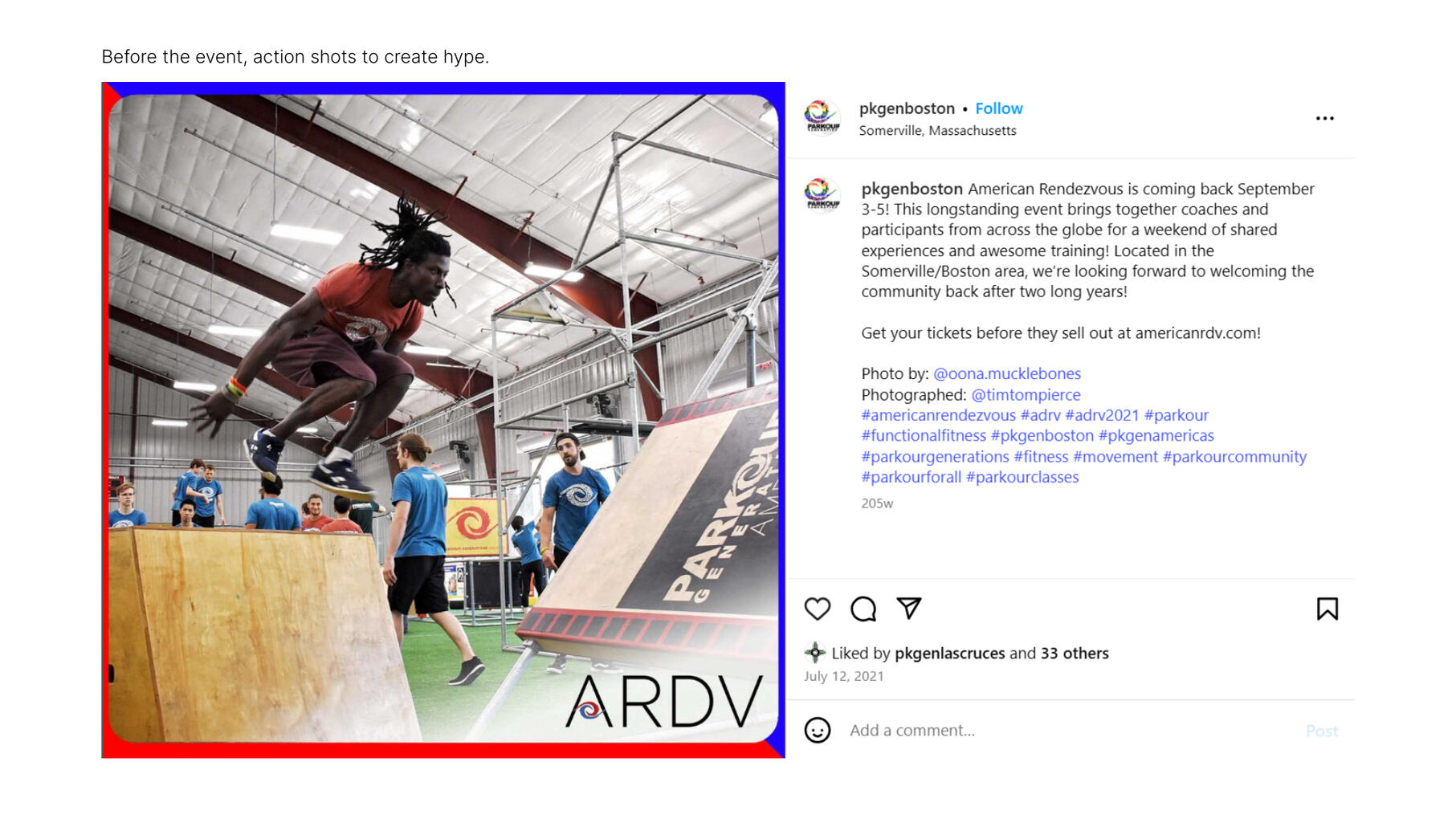1456x819 pixels.
Task: Click the Post comment button
Action: click(x=1321, y=731)
